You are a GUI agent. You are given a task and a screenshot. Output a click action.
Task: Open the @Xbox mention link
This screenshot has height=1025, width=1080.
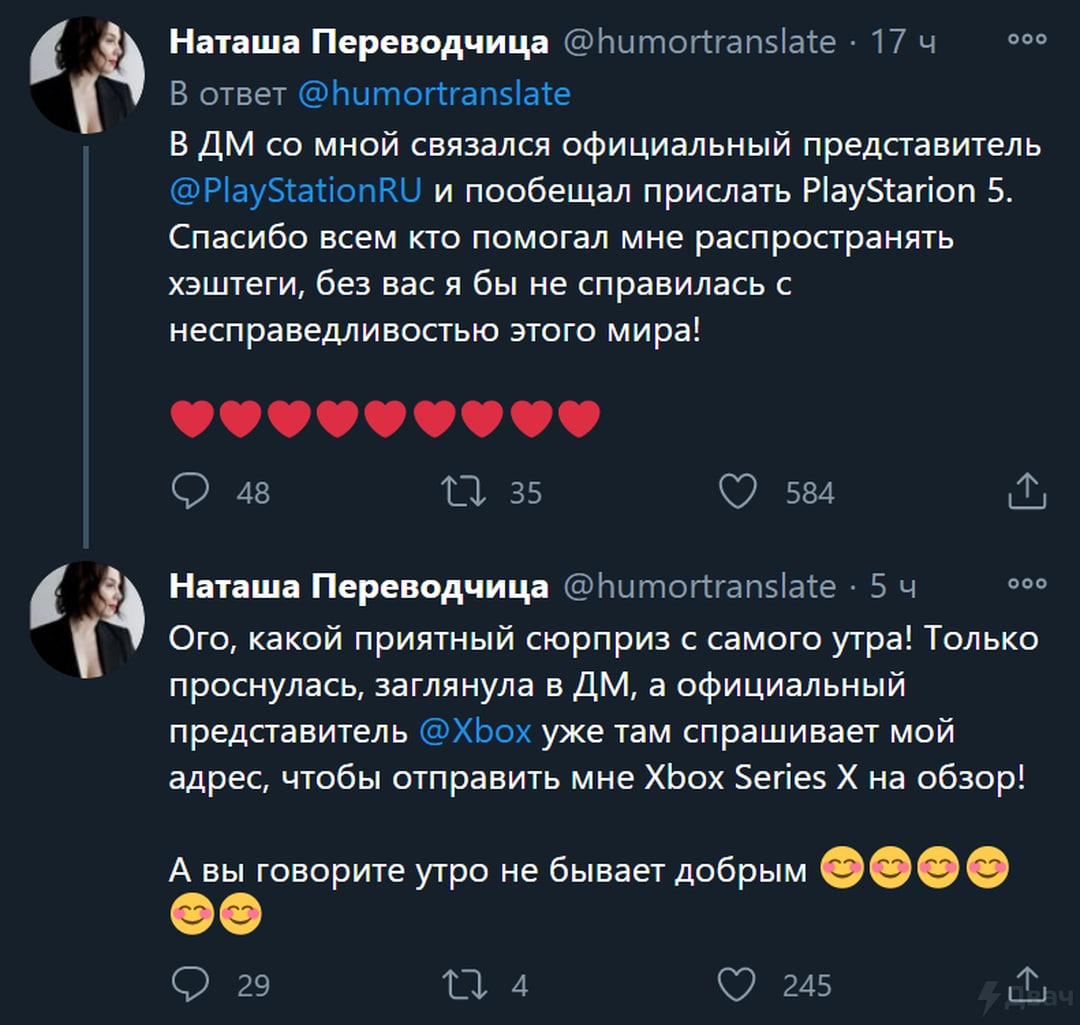(475, 731)
